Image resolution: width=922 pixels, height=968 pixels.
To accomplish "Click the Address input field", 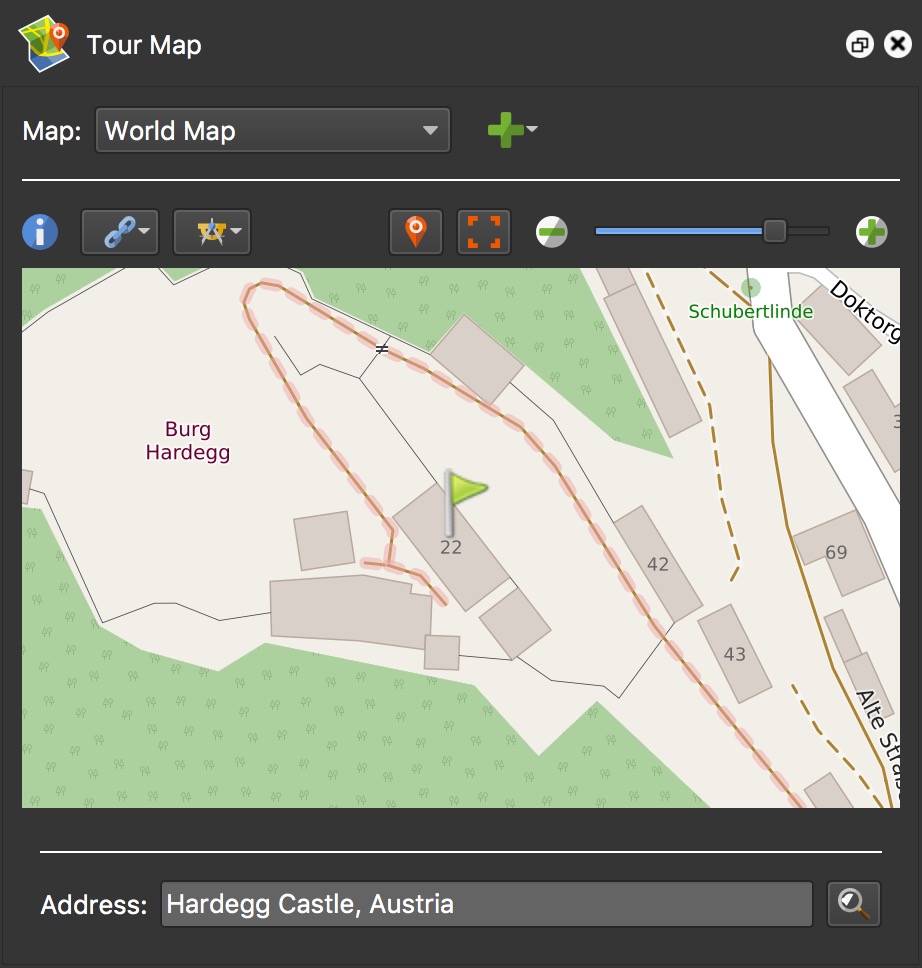I will click(486, 904).
